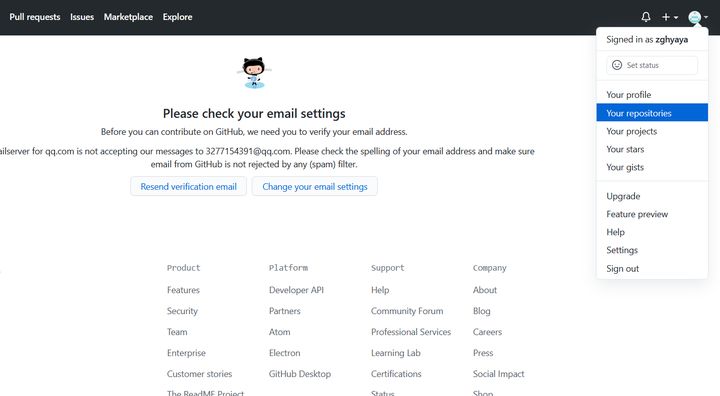This screenshot has width=720, height=396.
Task: Click Resend verification email button
Action: pyautogui.click(x=188, y=186)
